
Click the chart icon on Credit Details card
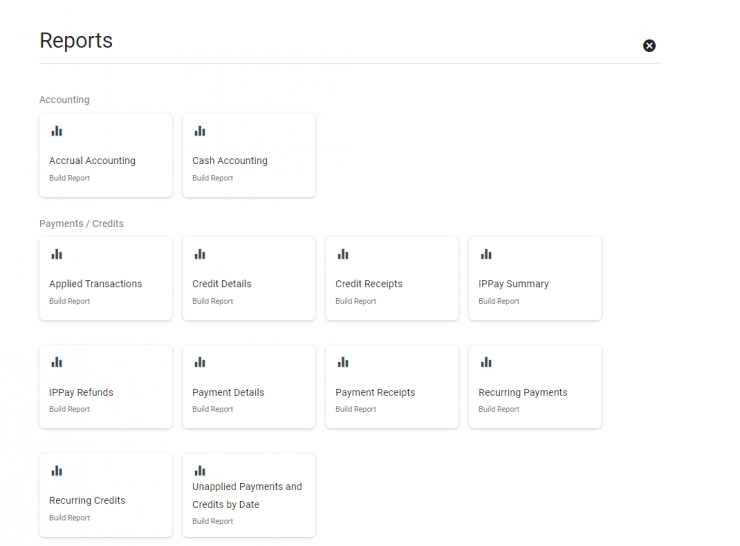point(200,254)
